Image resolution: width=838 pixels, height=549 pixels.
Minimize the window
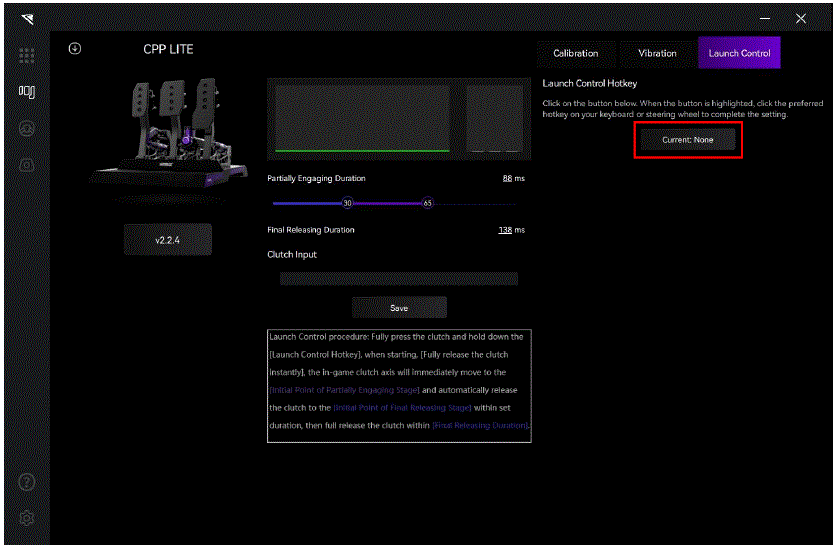click(x=765, y=19)
